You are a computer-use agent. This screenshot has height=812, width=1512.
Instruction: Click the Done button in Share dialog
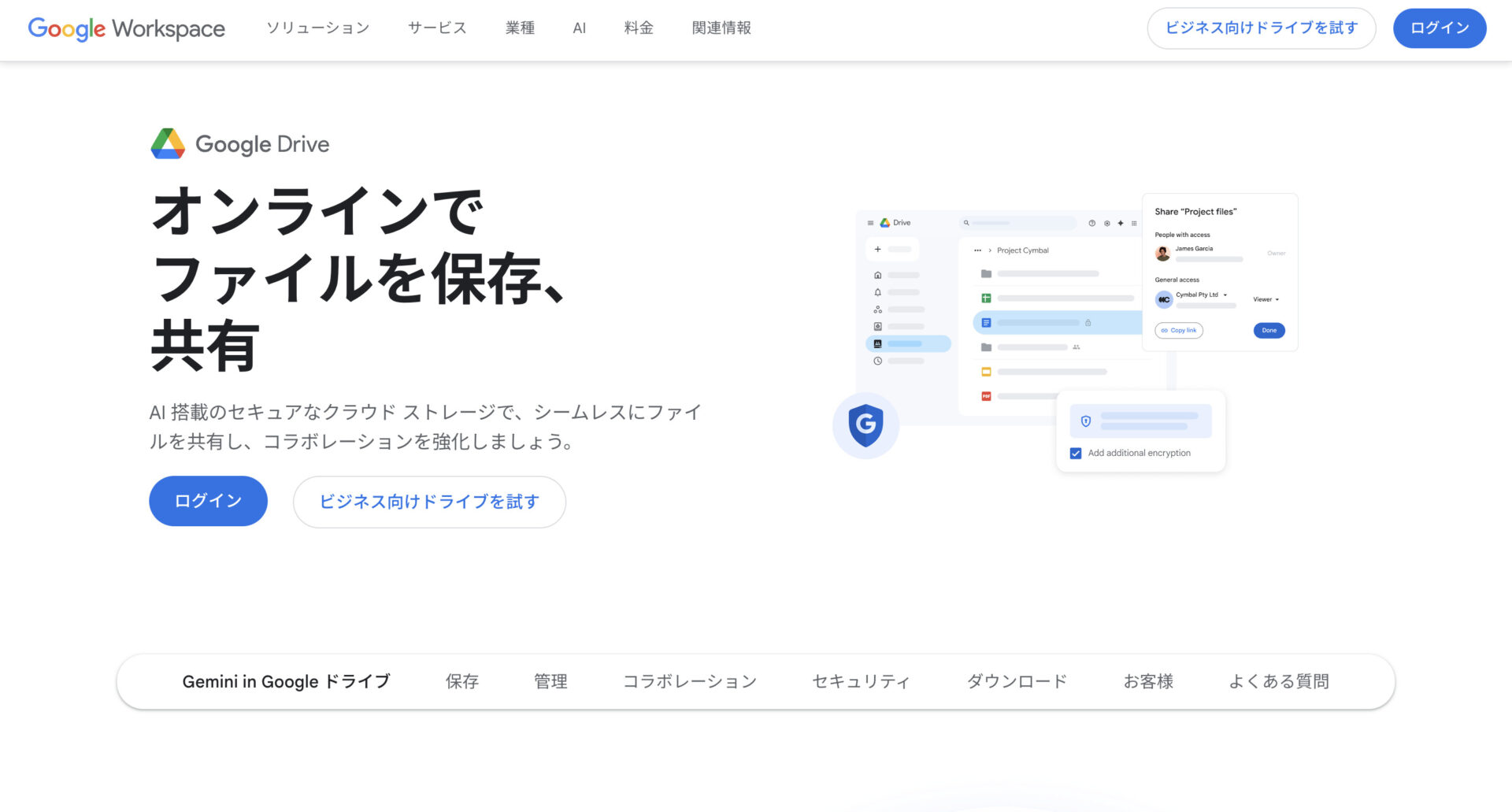(x=1269, y=331)
